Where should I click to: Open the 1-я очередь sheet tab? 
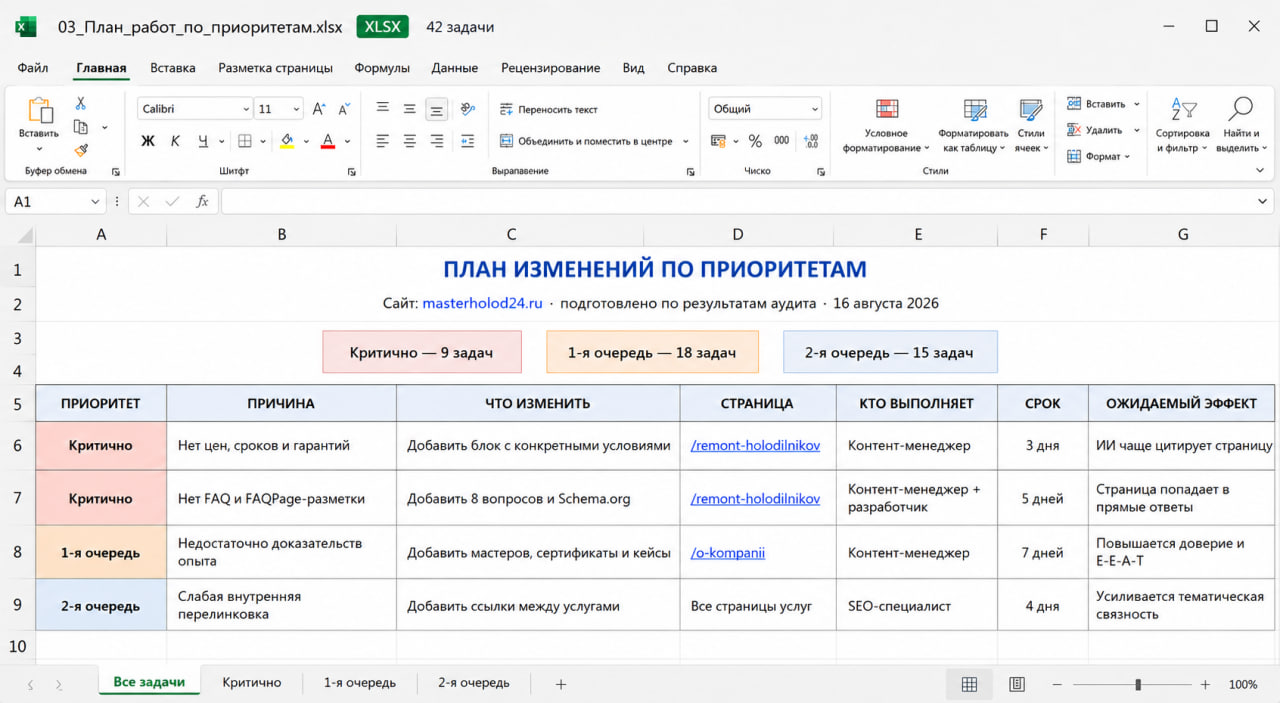coord(360,683)
